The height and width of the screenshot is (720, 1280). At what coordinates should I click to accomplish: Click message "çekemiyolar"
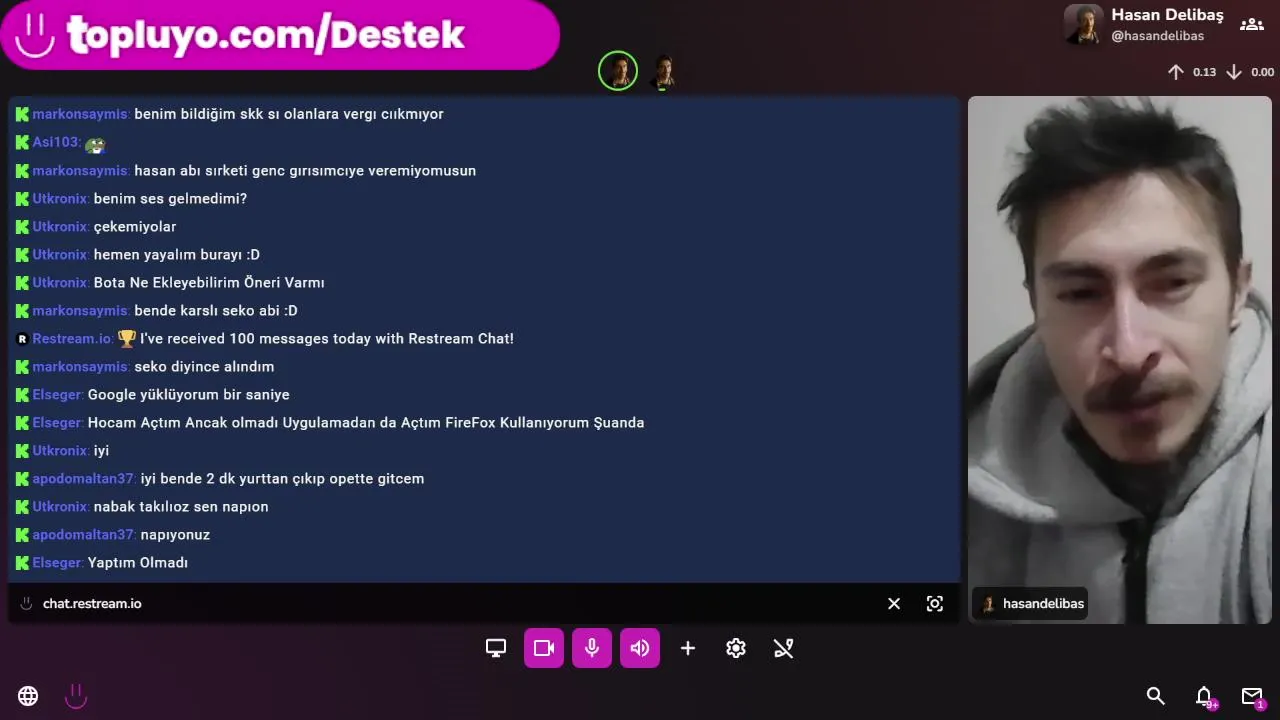[135, 227]
